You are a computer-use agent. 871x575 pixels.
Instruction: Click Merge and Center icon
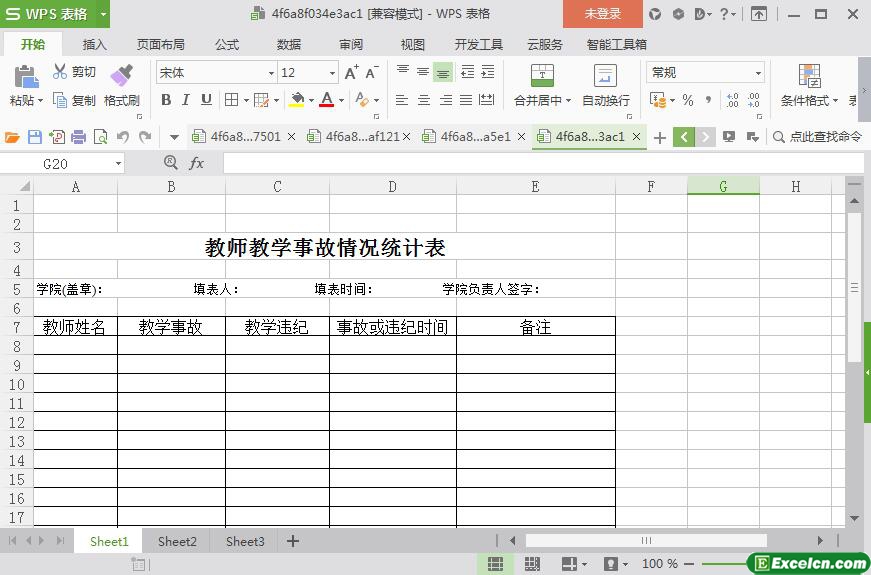[542, 76]
